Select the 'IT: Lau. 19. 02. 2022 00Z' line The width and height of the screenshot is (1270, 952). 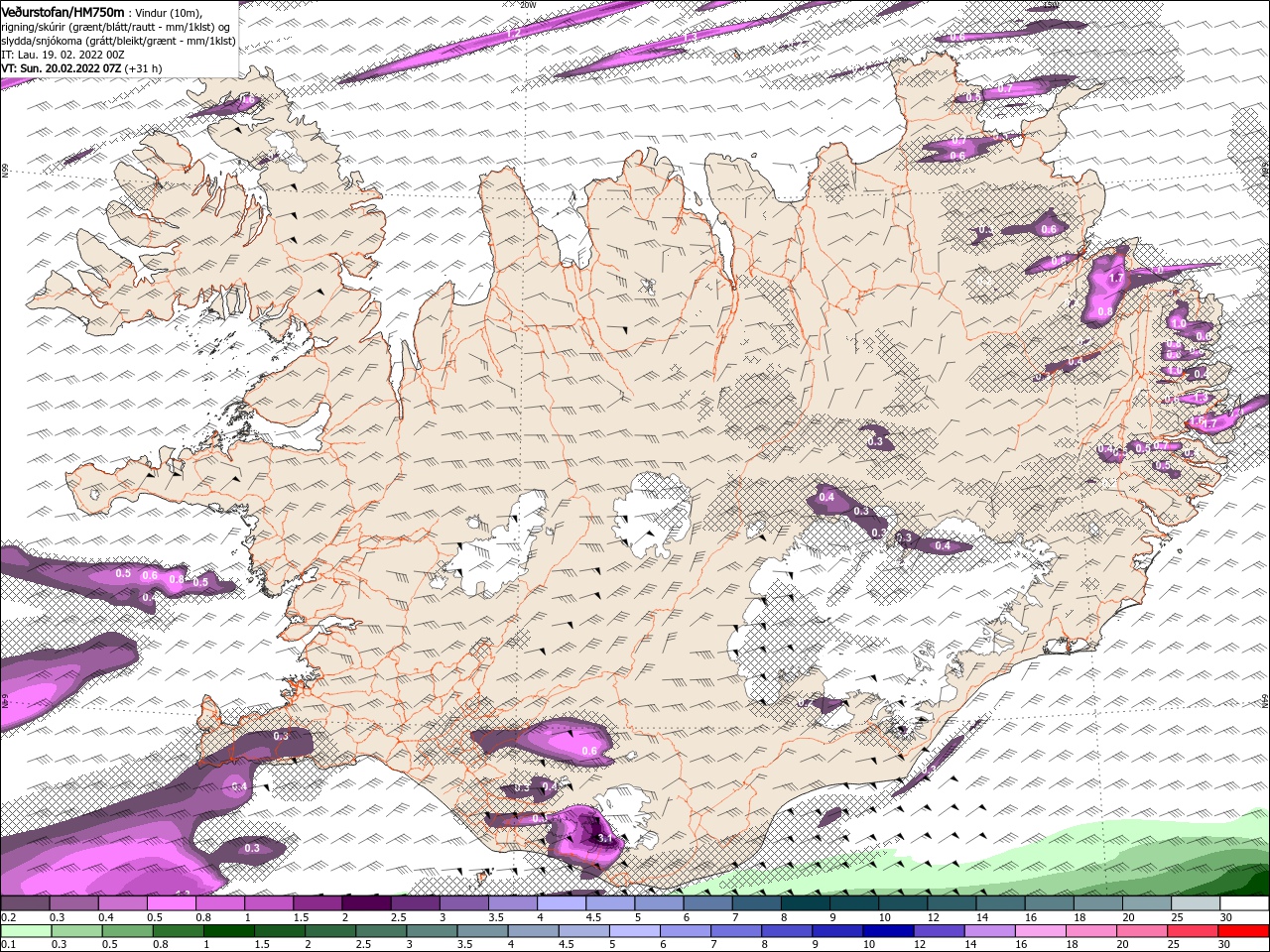[x=63, y=54]
